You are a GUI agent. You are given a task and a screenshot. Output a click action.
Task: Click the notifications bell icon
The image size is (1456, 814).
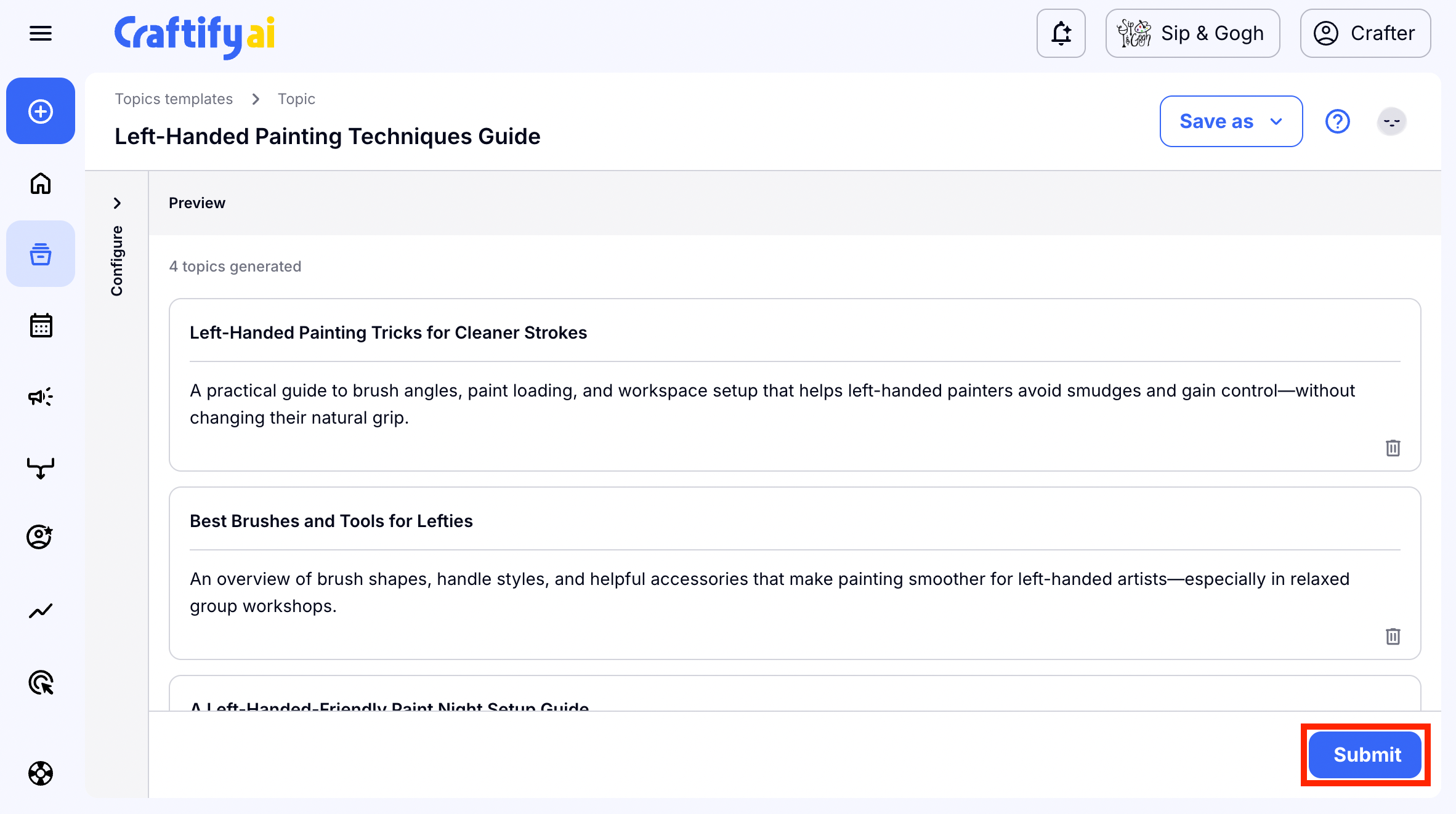(x=1061, y=33)
